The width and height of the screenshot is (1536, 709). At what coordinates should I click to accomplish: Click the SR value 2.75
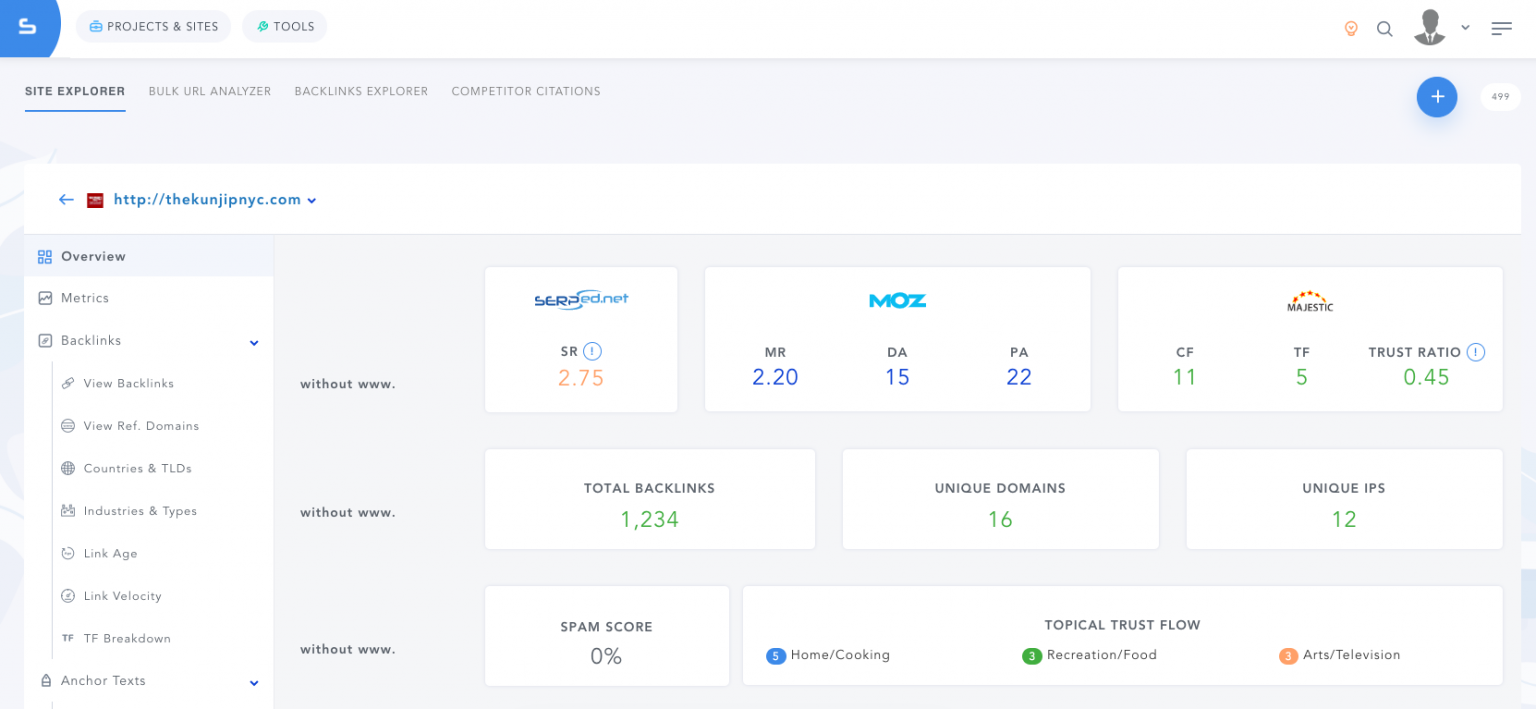[581, 378]
